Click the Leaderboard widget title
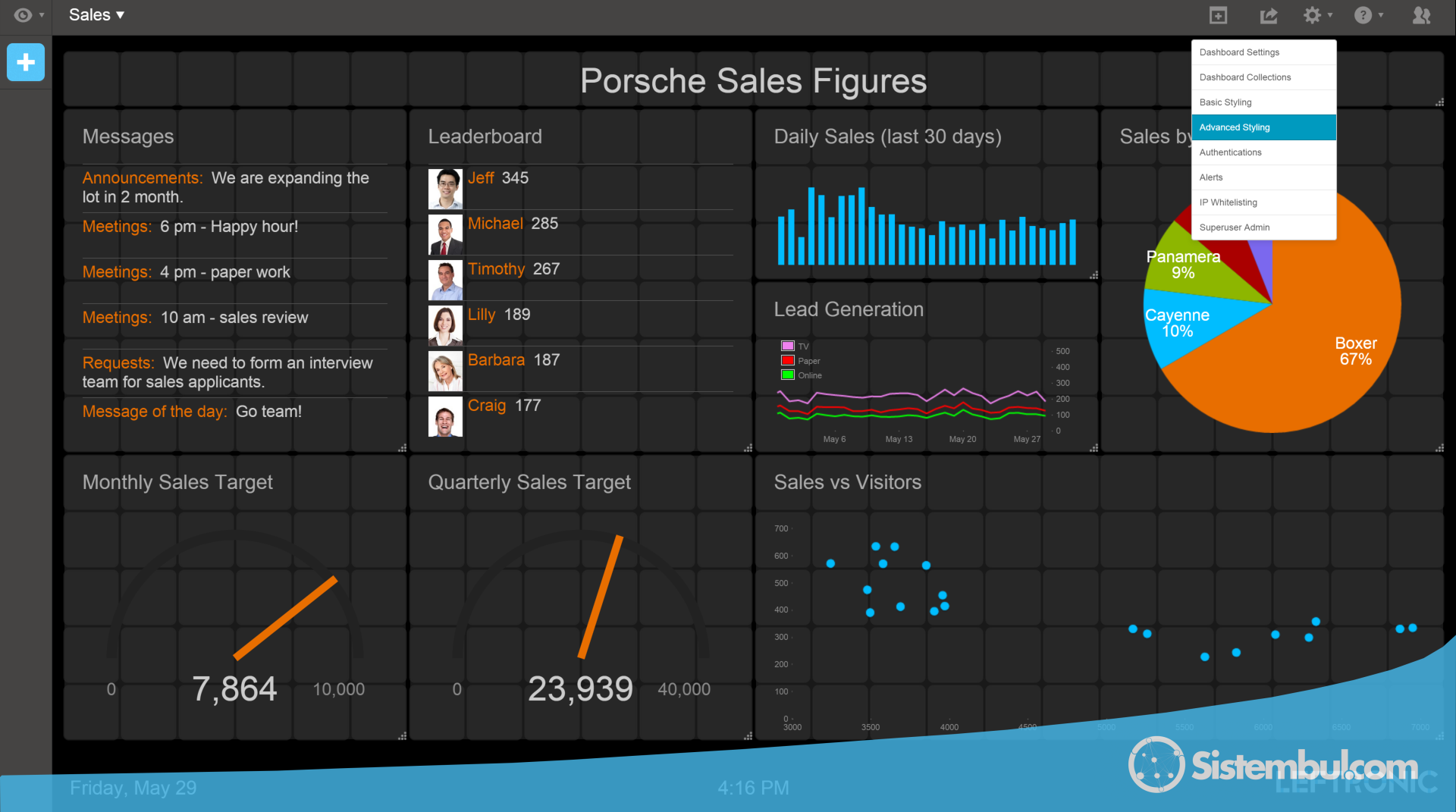 click(x=485, y=136)
